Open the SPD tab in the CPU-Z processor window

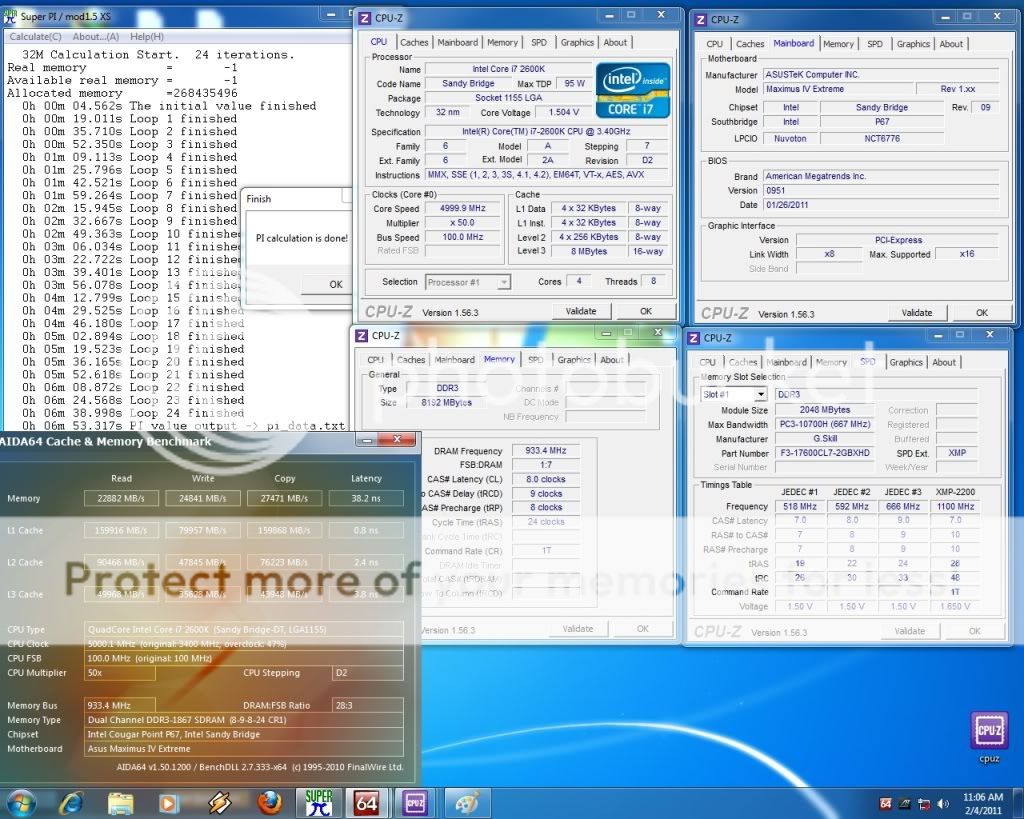coord(539,42)
